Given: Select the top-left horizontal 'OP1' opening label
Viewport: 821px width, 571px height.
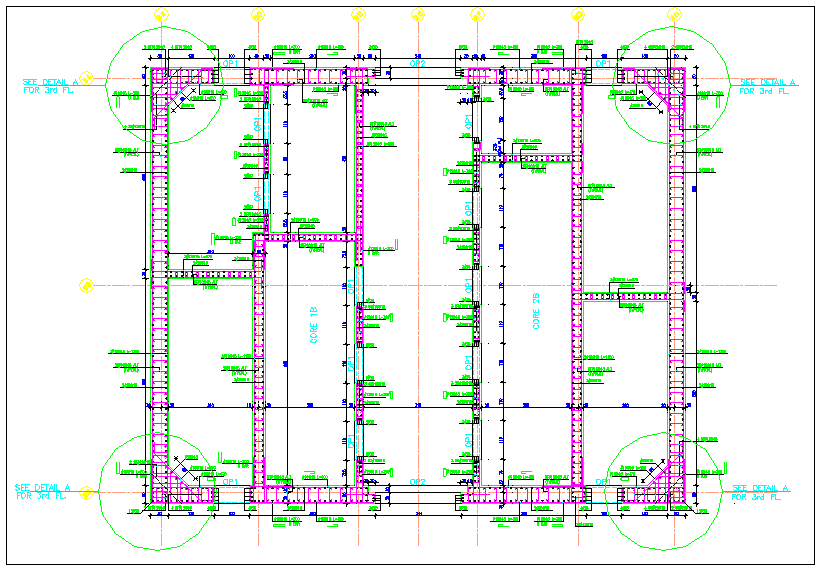Looking at the screenshot, I should pos(230,63).
